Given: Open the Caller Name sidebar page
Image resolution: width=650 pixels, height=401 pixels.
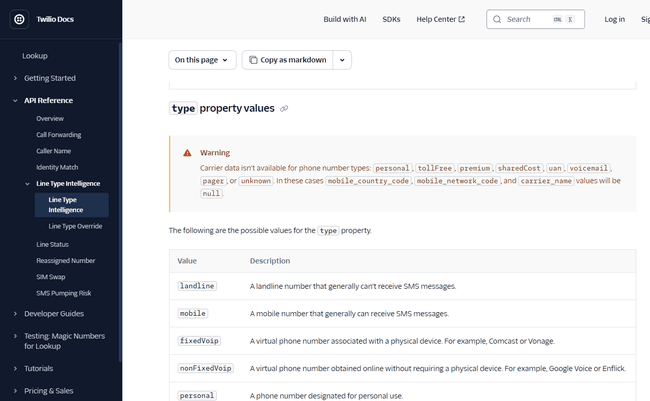Looking at the screenshot, I should [53, 151].
